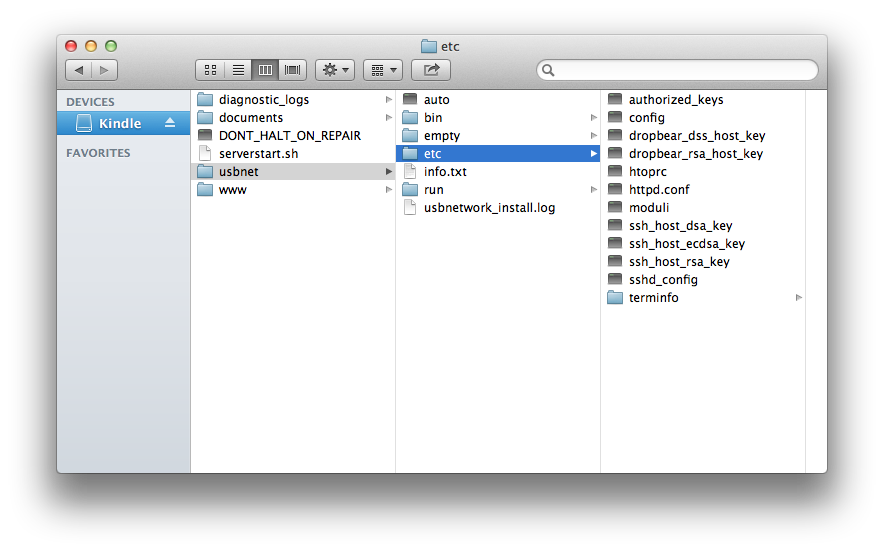
Task: Click the search field
Action: point(677,70)
